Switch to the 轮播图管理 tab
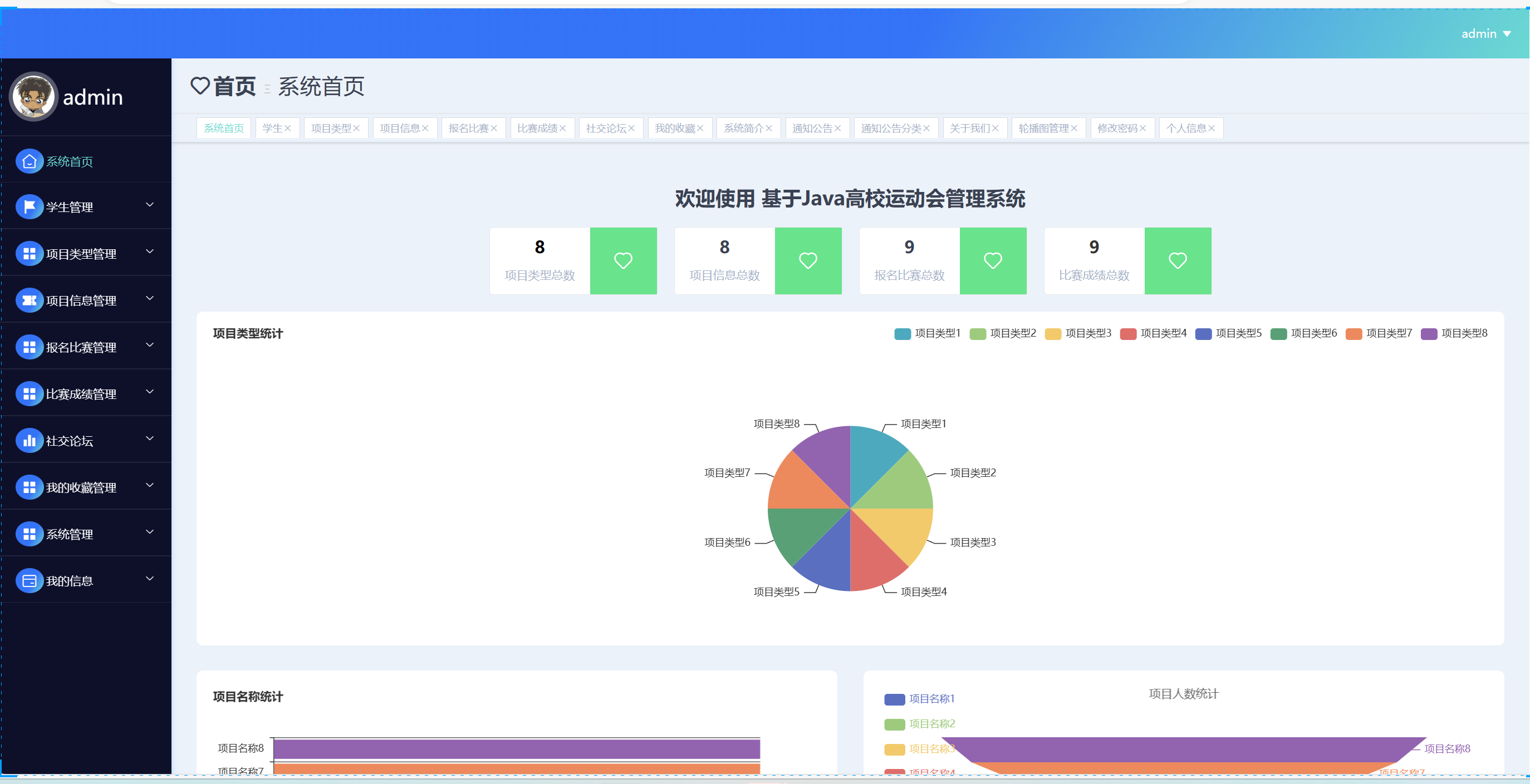 (1043, 128)
